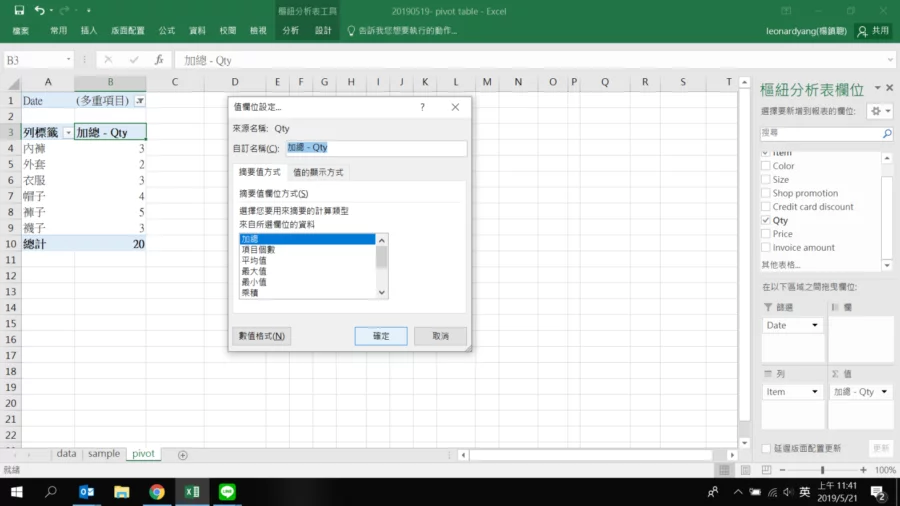Click the list scroll-down arrow in dialog

click(x=382, y=293)
